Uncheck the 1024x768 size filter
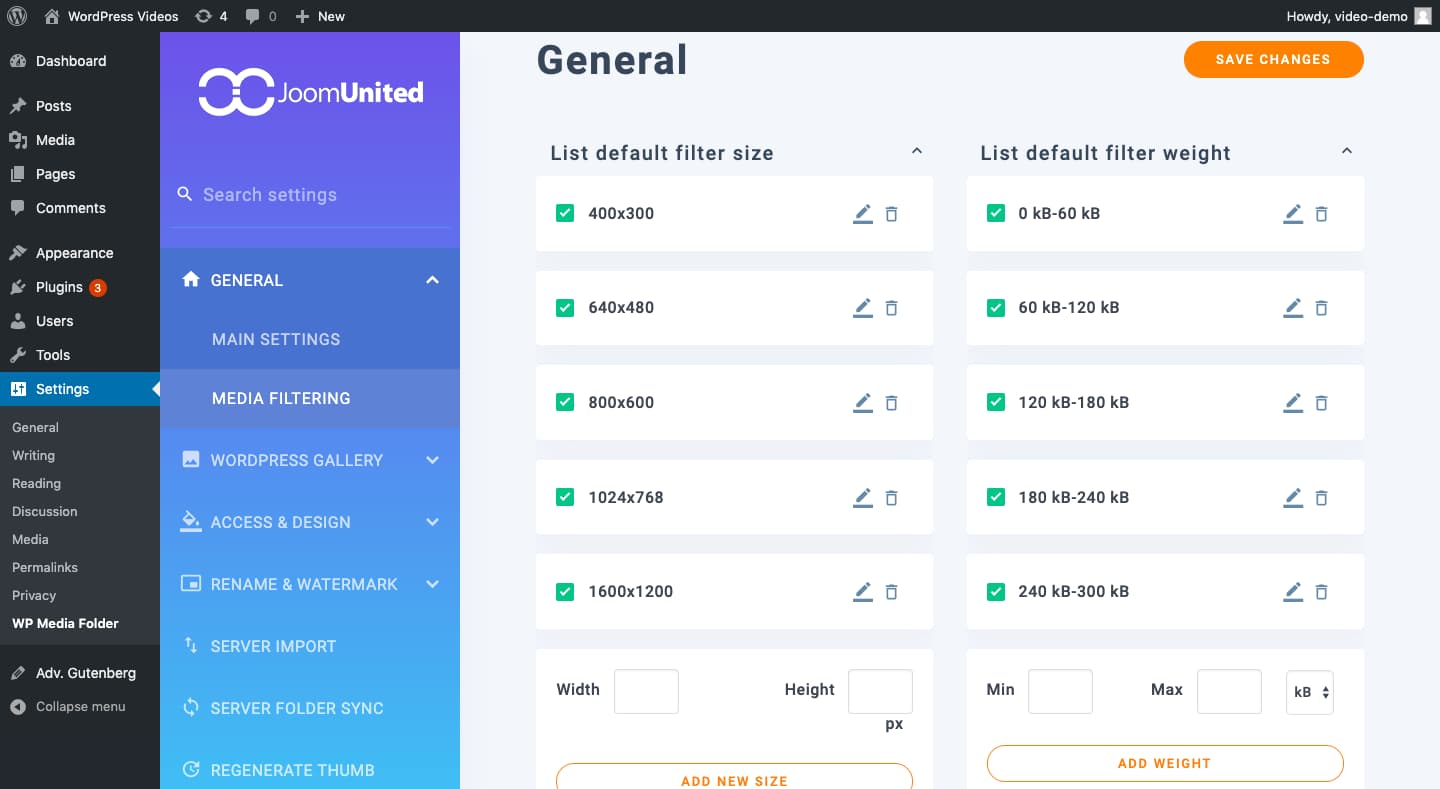Viewport: 1440px width, 789px height. (x=565, y=497)
